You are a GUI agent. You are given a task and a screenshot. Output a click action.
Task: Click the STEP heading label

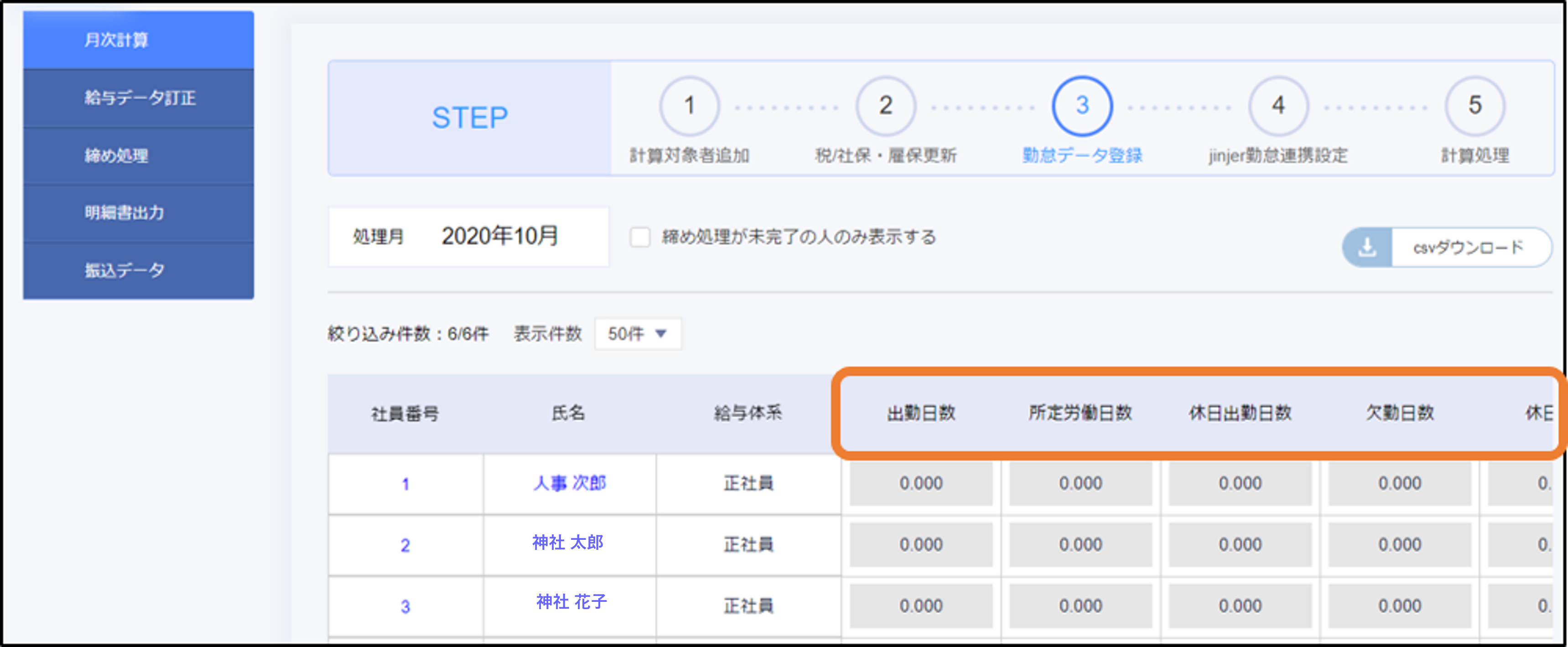click(x=469, y=118)
